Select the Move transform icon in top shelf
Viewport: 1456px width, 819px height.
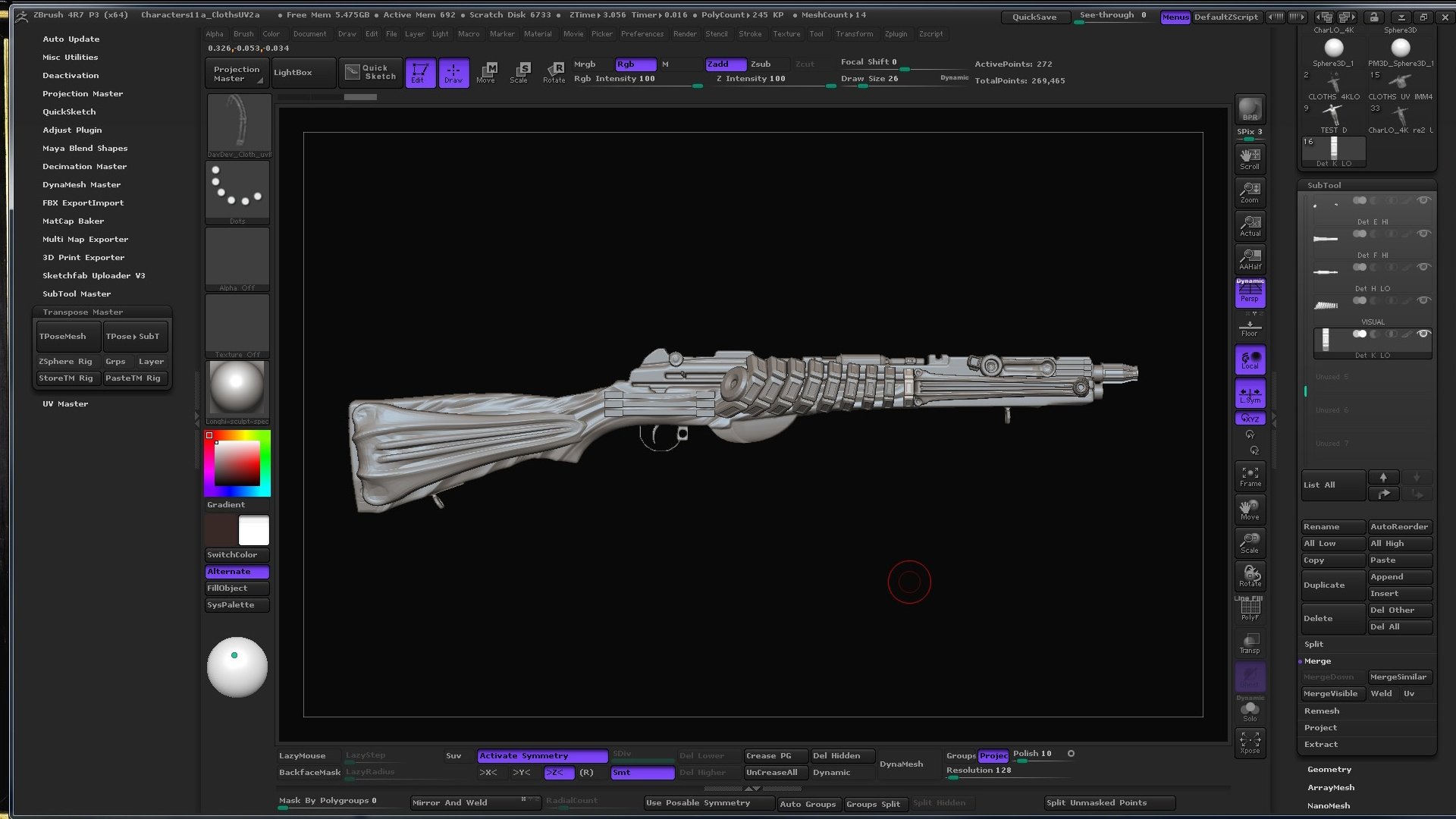point(486,73)
